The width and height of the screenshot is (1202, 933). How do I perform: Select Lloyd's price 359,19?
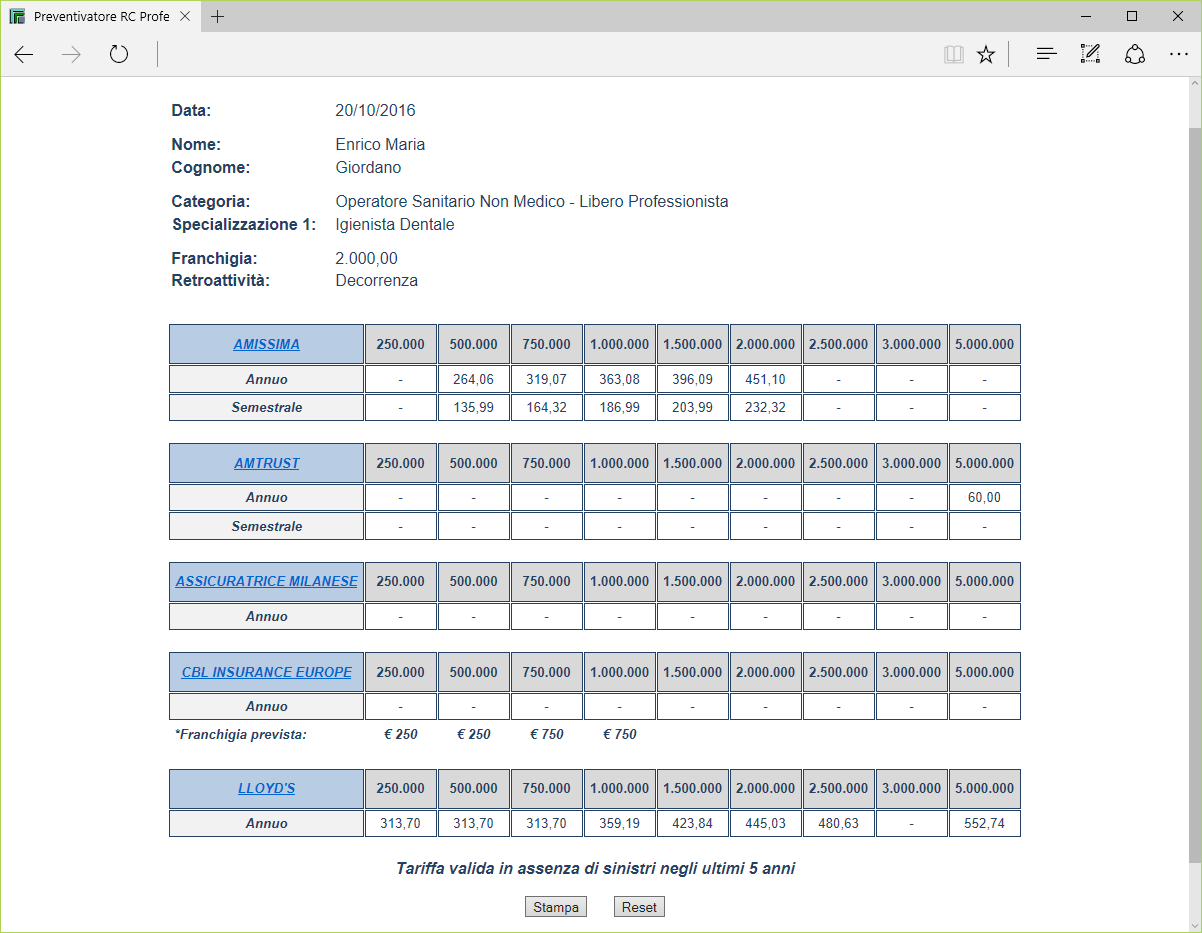pyautogui.click(x=620, y=823)
